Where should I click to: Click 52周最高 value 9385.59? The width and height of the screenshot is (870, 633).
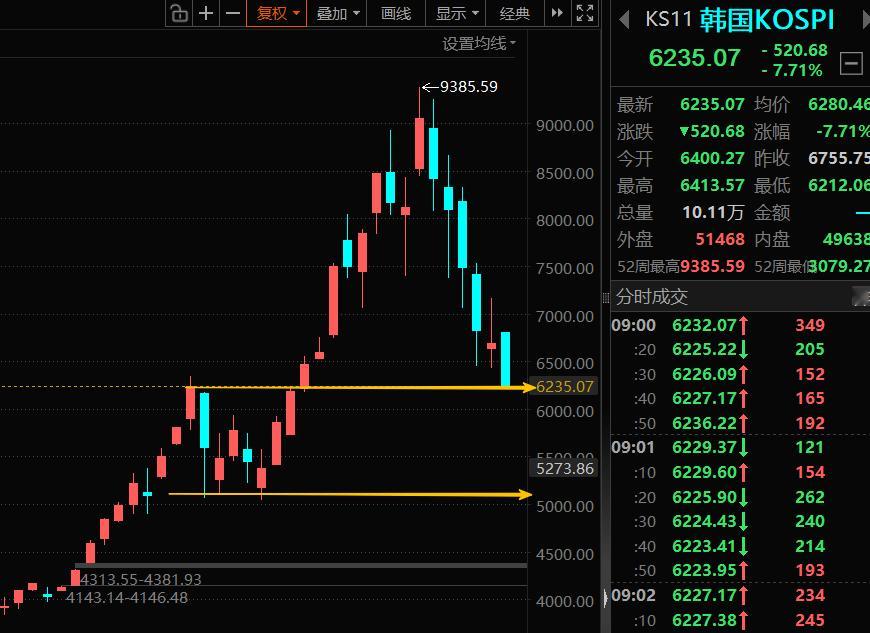click(712, 266)
